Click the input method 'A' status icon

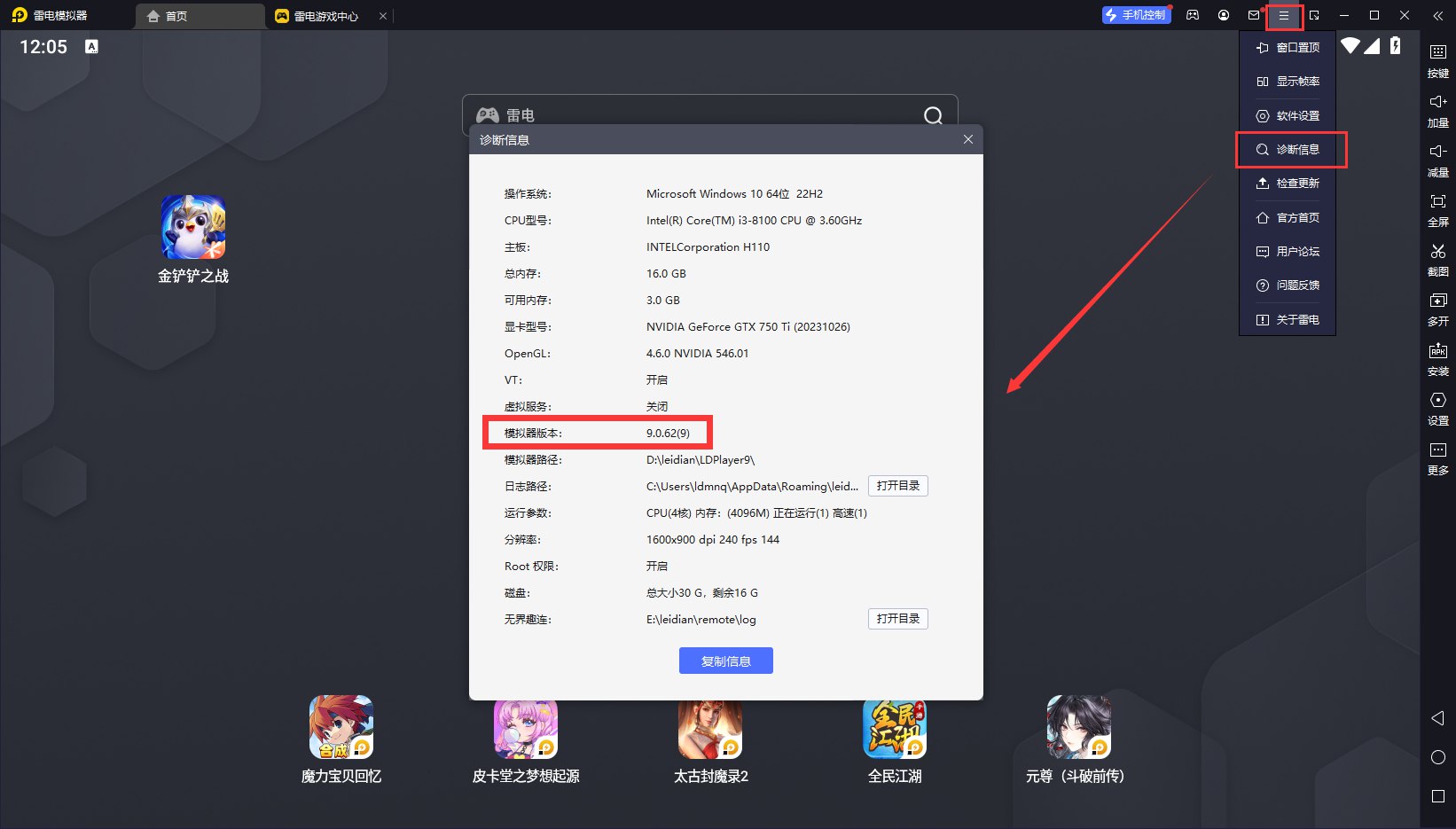pyautogui.click(x=91, y=46)
